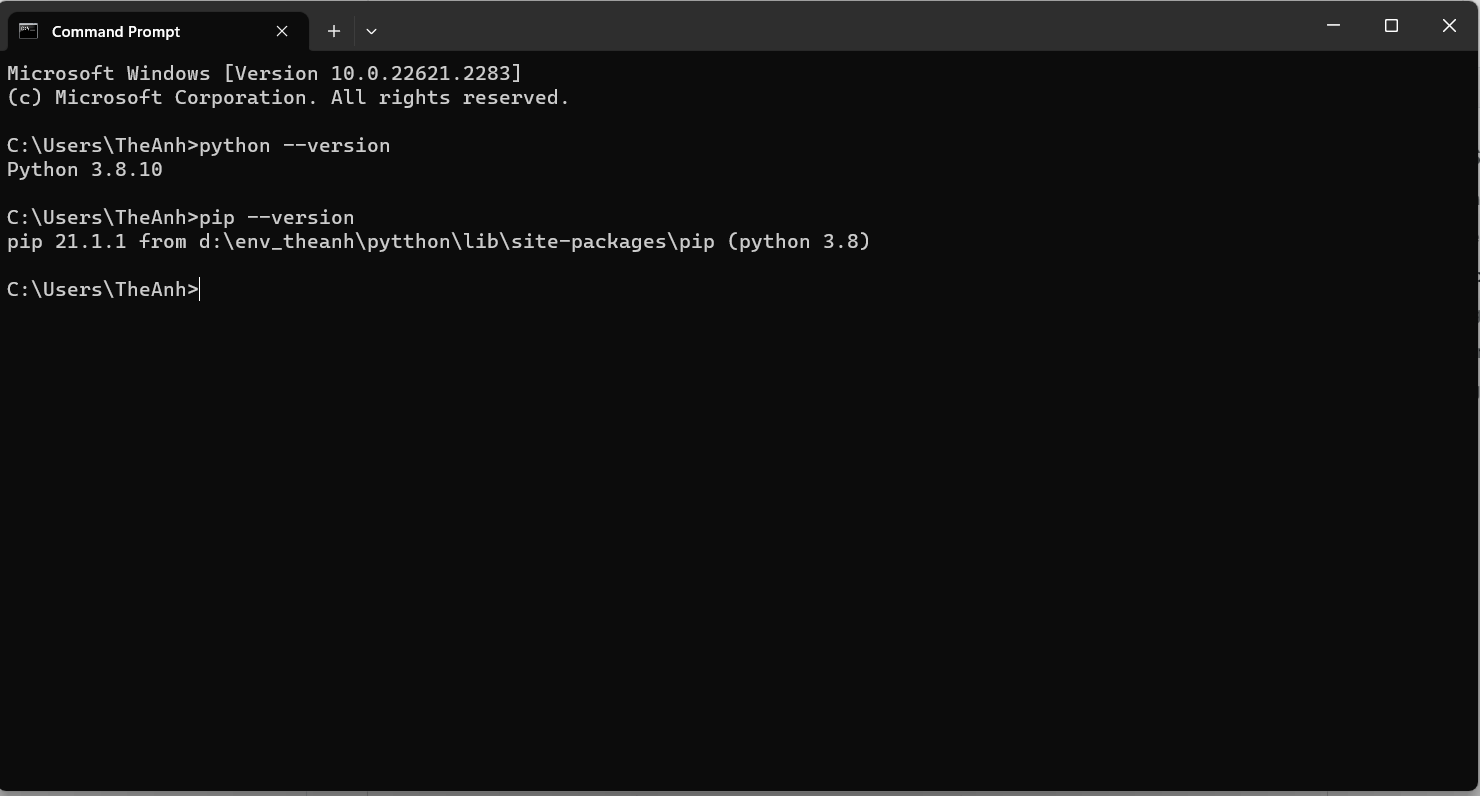
Task: Open a new terminal tab
Action: pos(334,31)
